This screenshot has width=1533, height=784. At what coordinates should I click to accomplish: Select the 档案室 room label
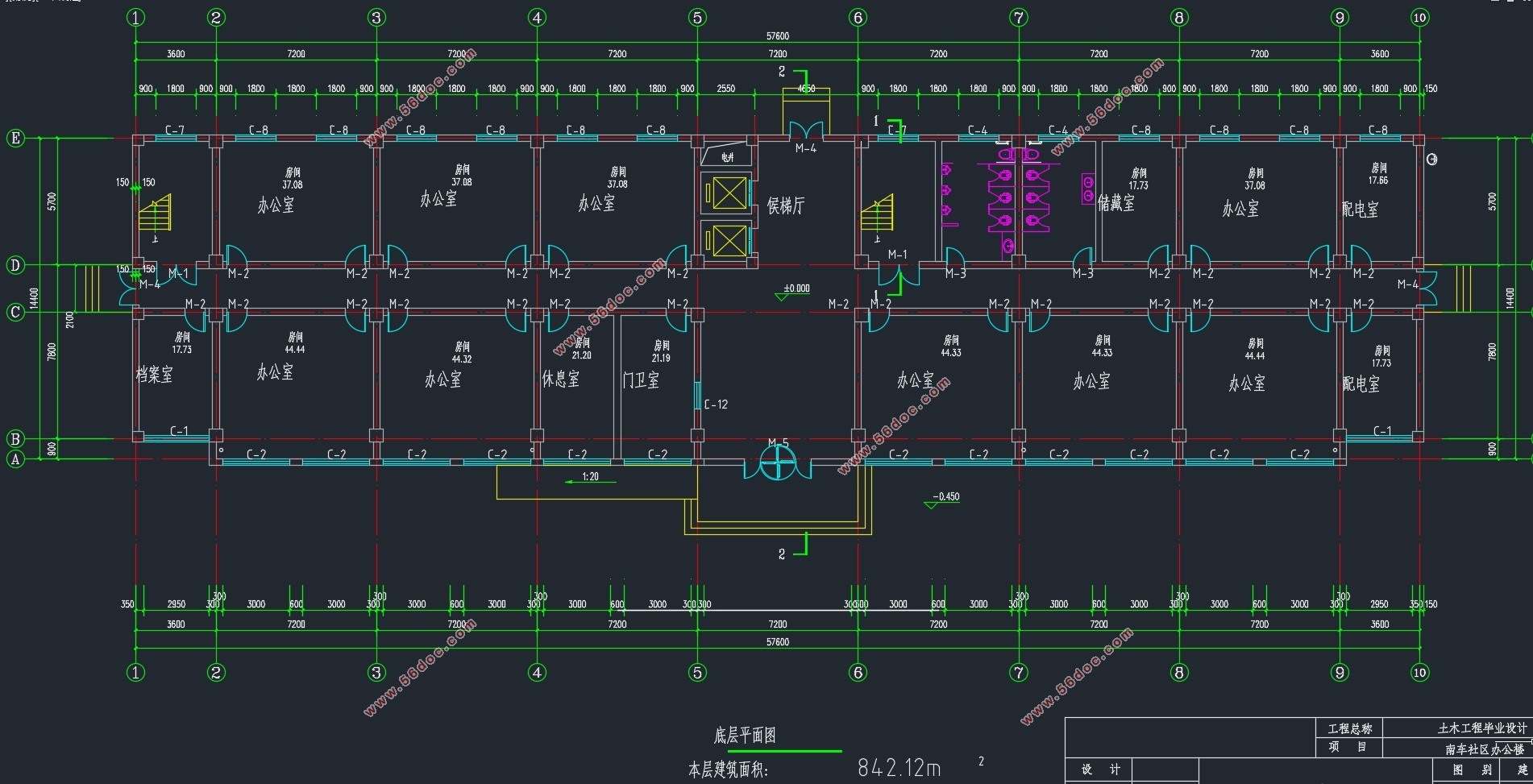(x=154, y=375)
